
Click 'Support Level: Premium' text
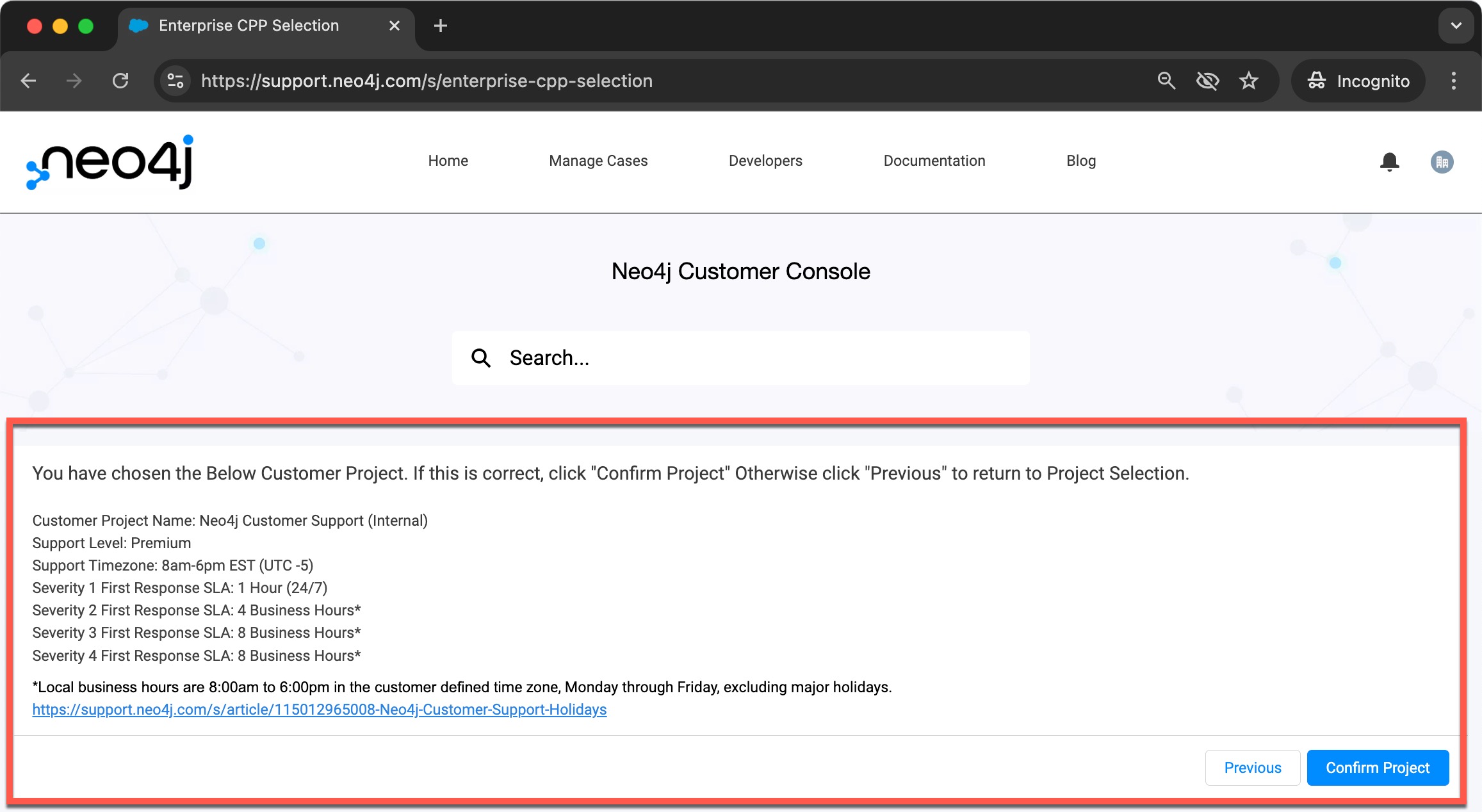coord(111,543)
